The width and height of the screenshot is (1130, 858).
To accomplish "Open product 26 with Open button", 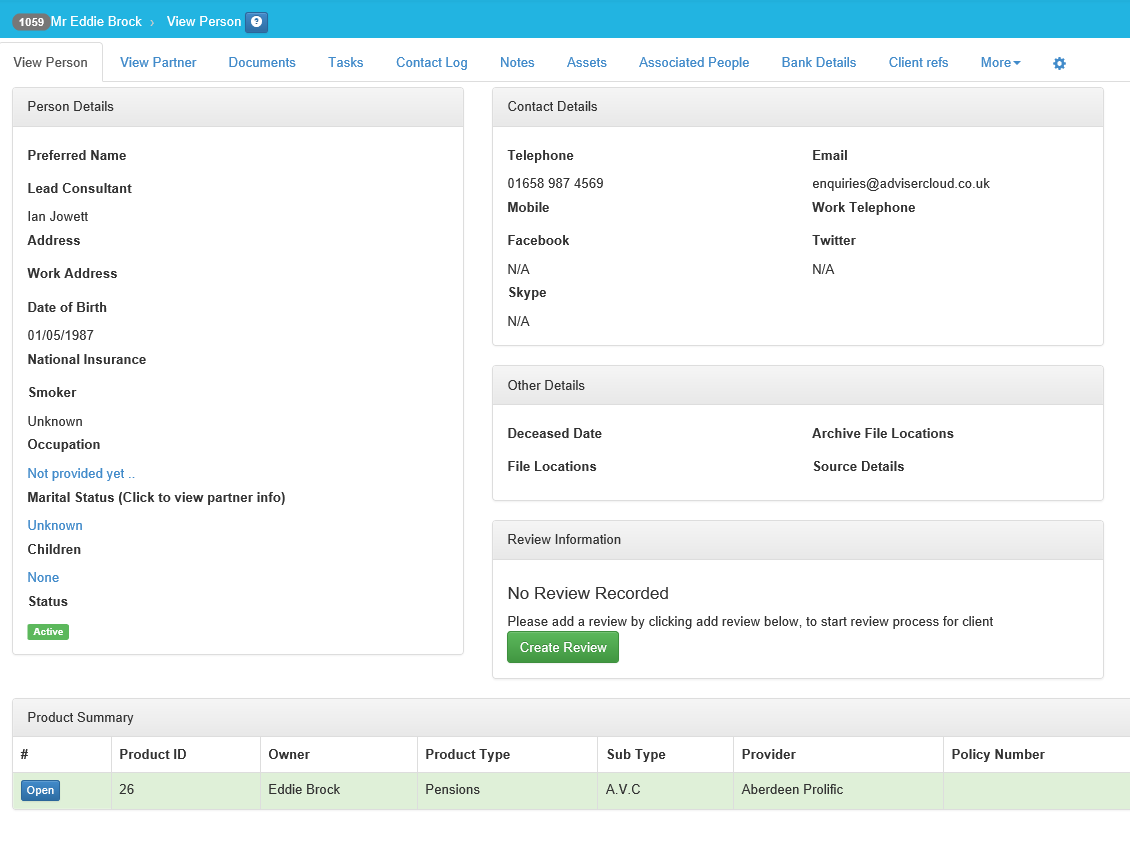I will click(x=40, y=790).
